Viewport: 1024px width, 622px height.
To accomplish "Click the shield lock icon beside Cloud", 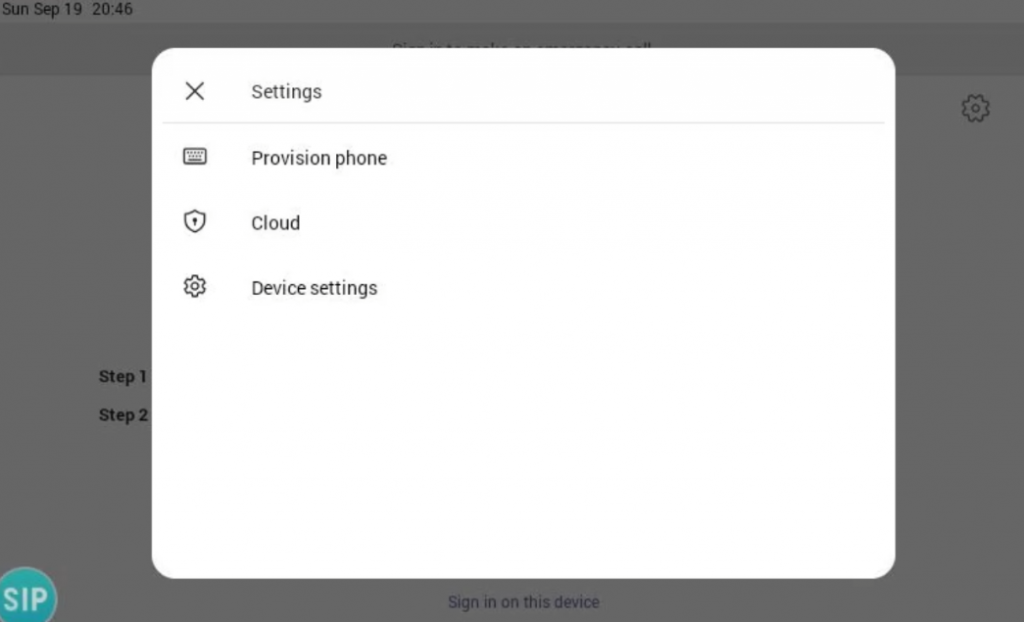I will [x=195, y=221].
